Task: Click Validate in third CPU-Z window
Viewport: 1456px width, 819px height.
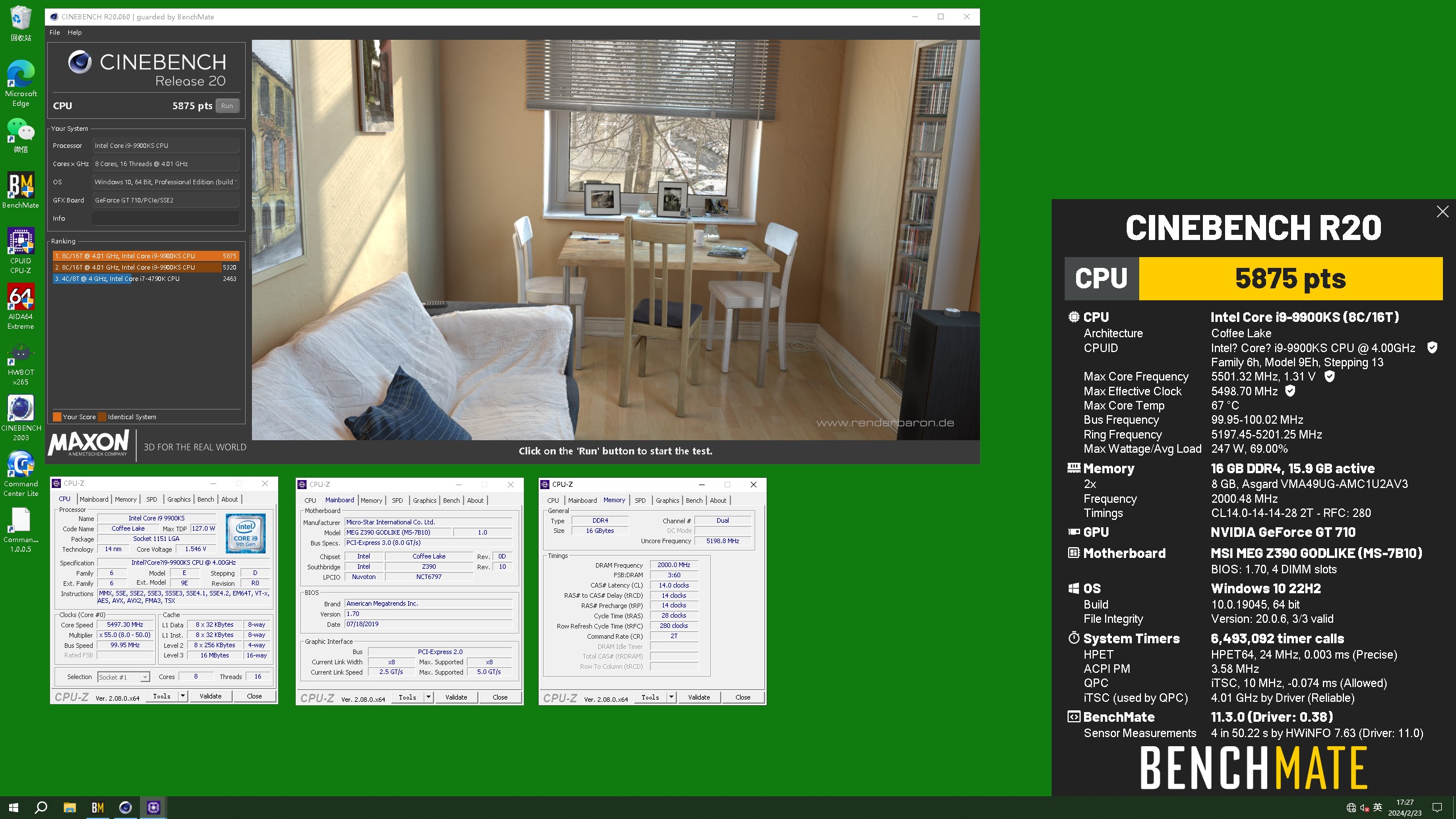Action: click(x=699, y=697)
